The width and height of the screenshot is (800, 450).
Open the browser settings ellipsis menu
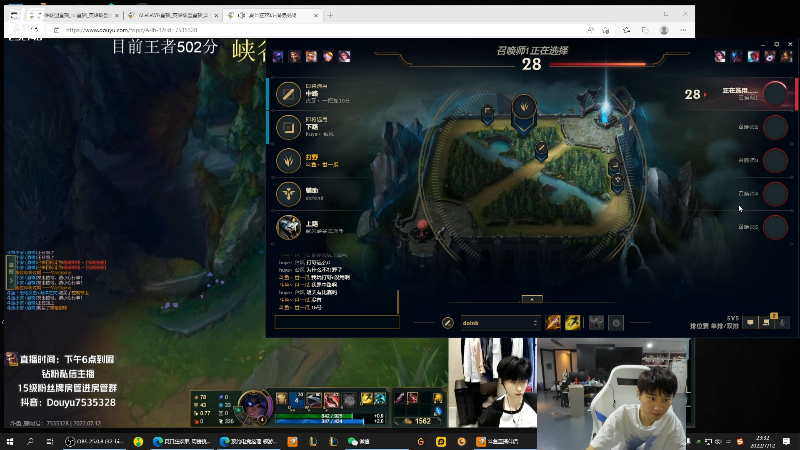click(x=683, y=30)
